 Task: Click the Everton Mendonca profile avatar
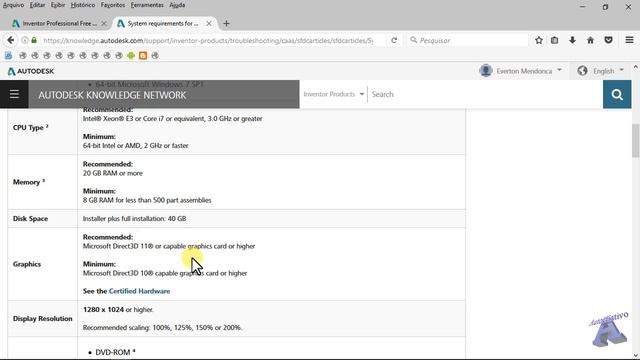point(486,71)
